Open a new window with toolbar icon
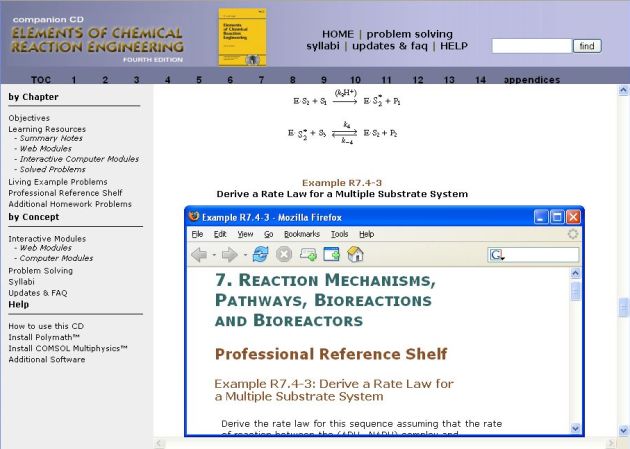630x449 pixels. (331, 254)
